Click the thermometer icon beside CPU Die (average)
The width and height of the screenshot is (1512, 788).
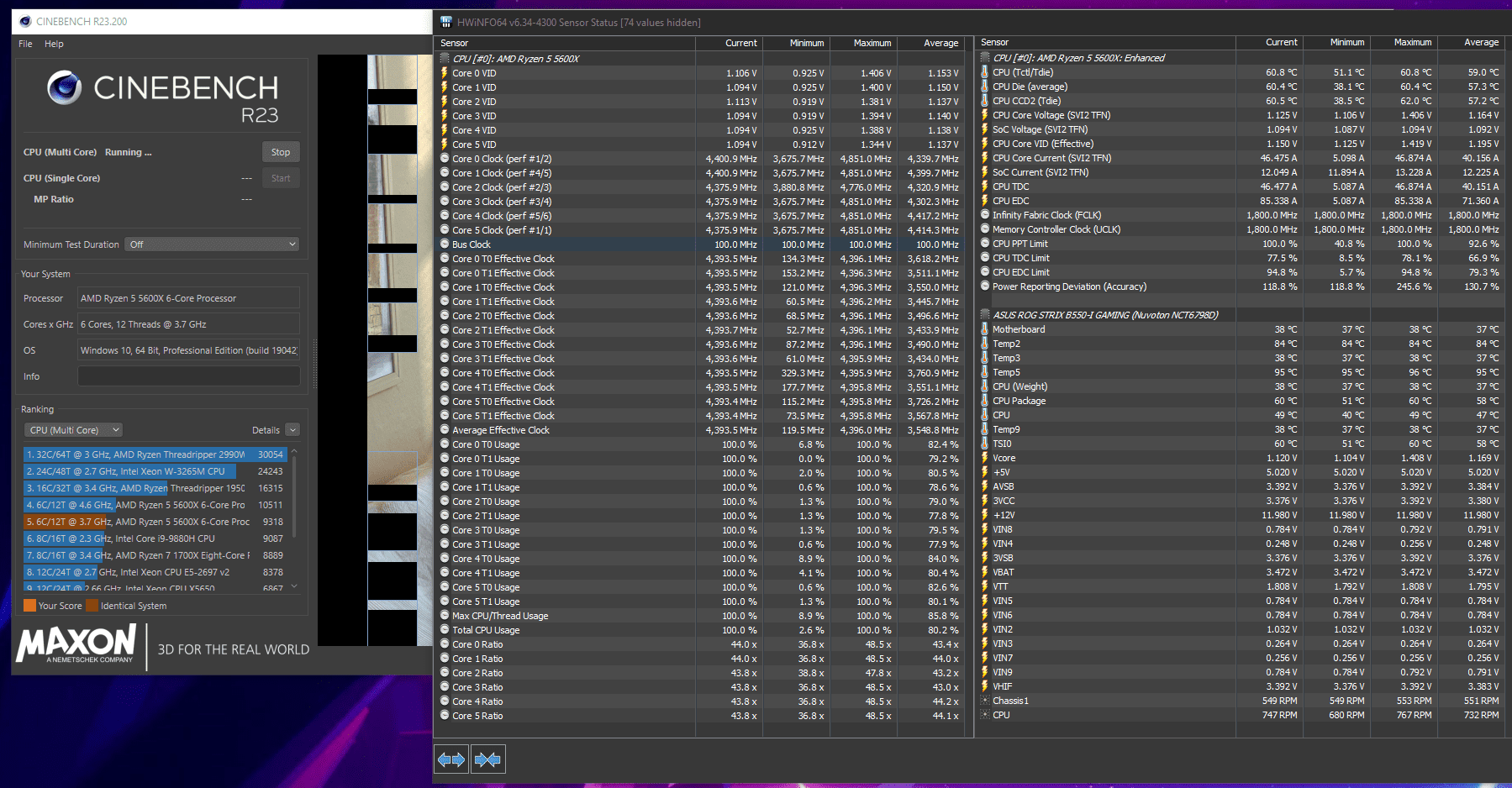coord(985,87)
